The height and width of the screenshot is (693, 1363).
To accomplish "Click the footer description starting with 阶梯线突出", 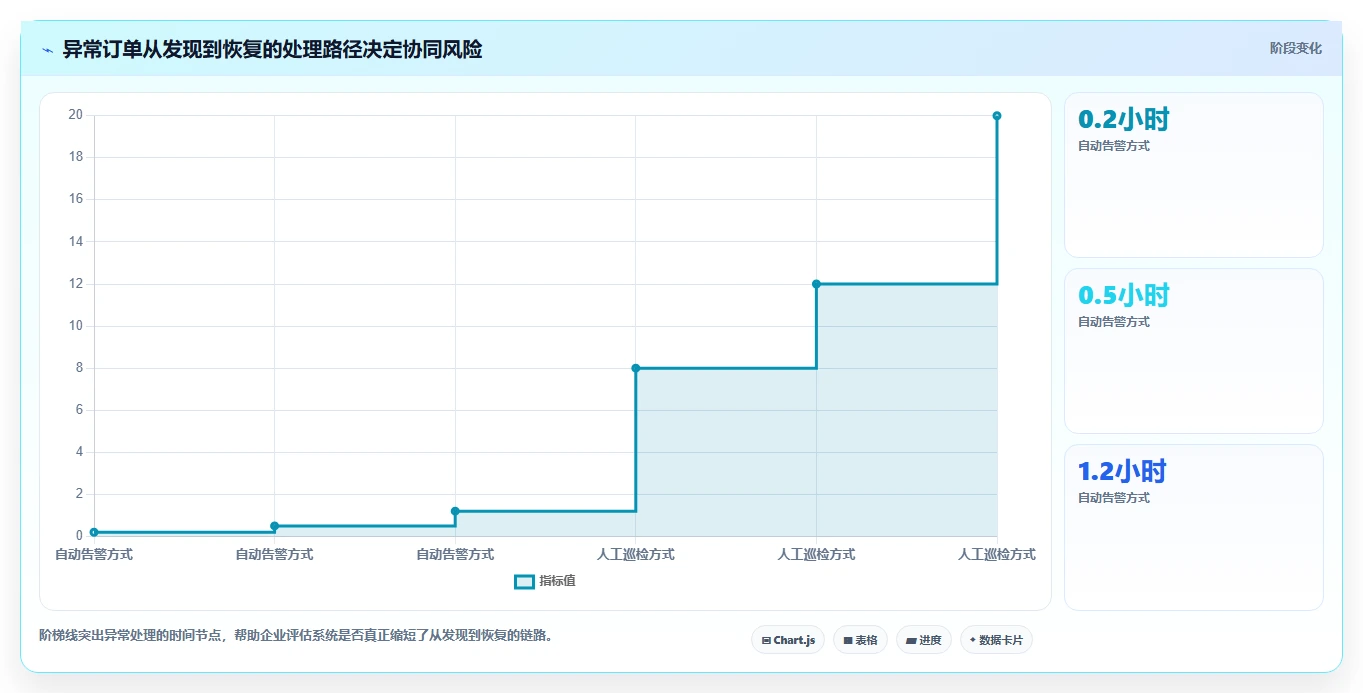I will click(296, 635).
